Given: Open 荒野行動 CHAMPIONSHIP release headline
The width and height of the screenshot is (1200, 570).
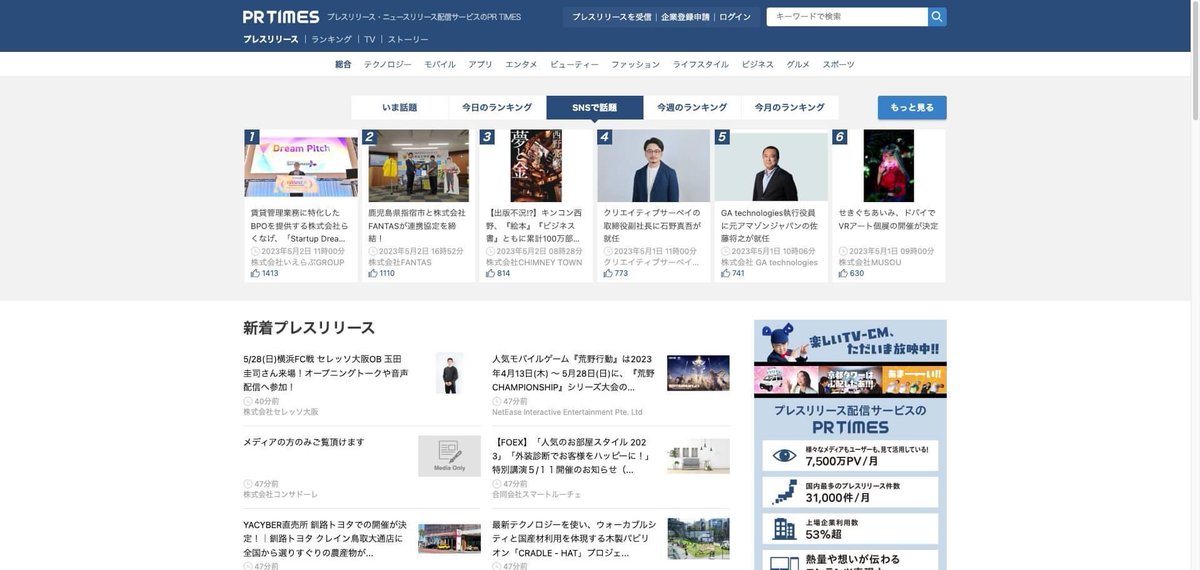Looking at the screenshot, I should coord(574,373).
